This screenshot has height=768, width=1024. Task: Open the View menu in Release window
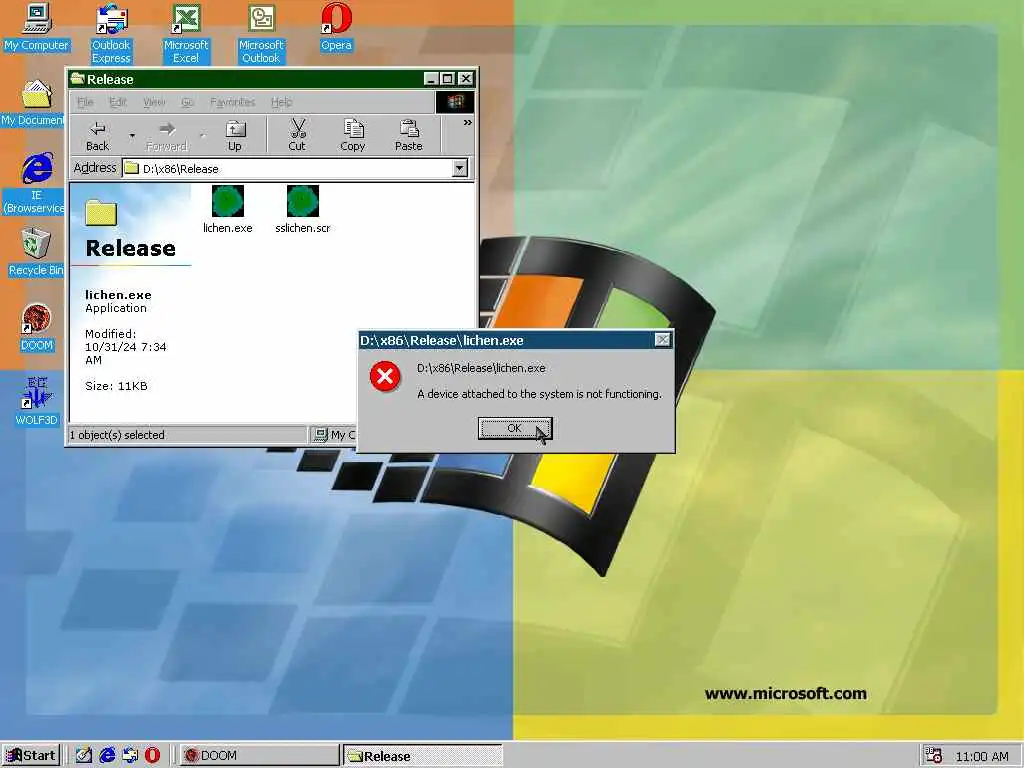(x=154, y=102)
